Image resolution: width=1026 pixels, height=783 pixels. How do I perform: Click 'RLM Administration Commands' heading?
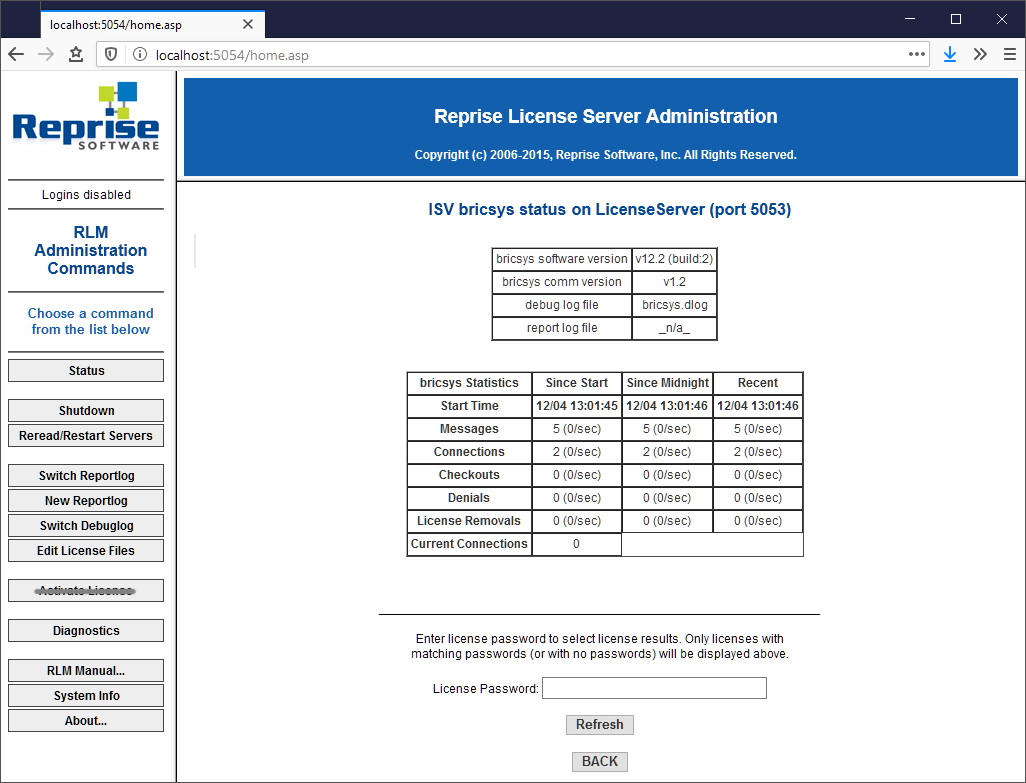pos(91,251)
